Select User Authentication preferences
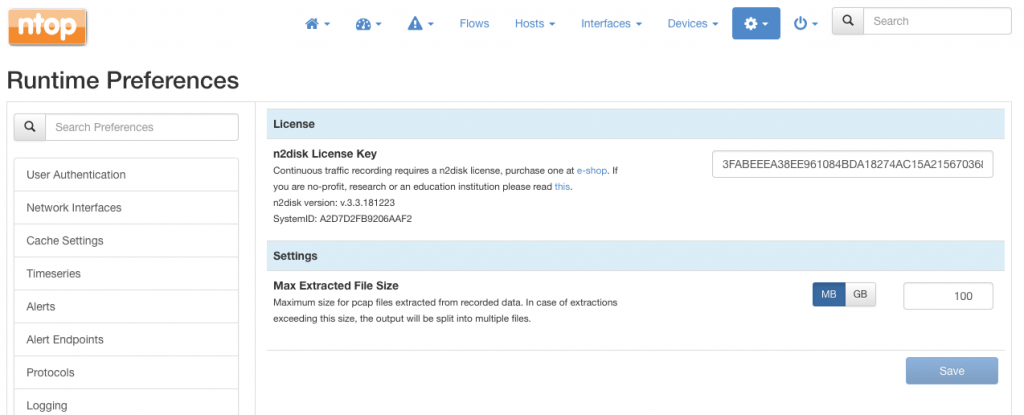The height and width of the screenshot is (415, 1024). point(126,174)
